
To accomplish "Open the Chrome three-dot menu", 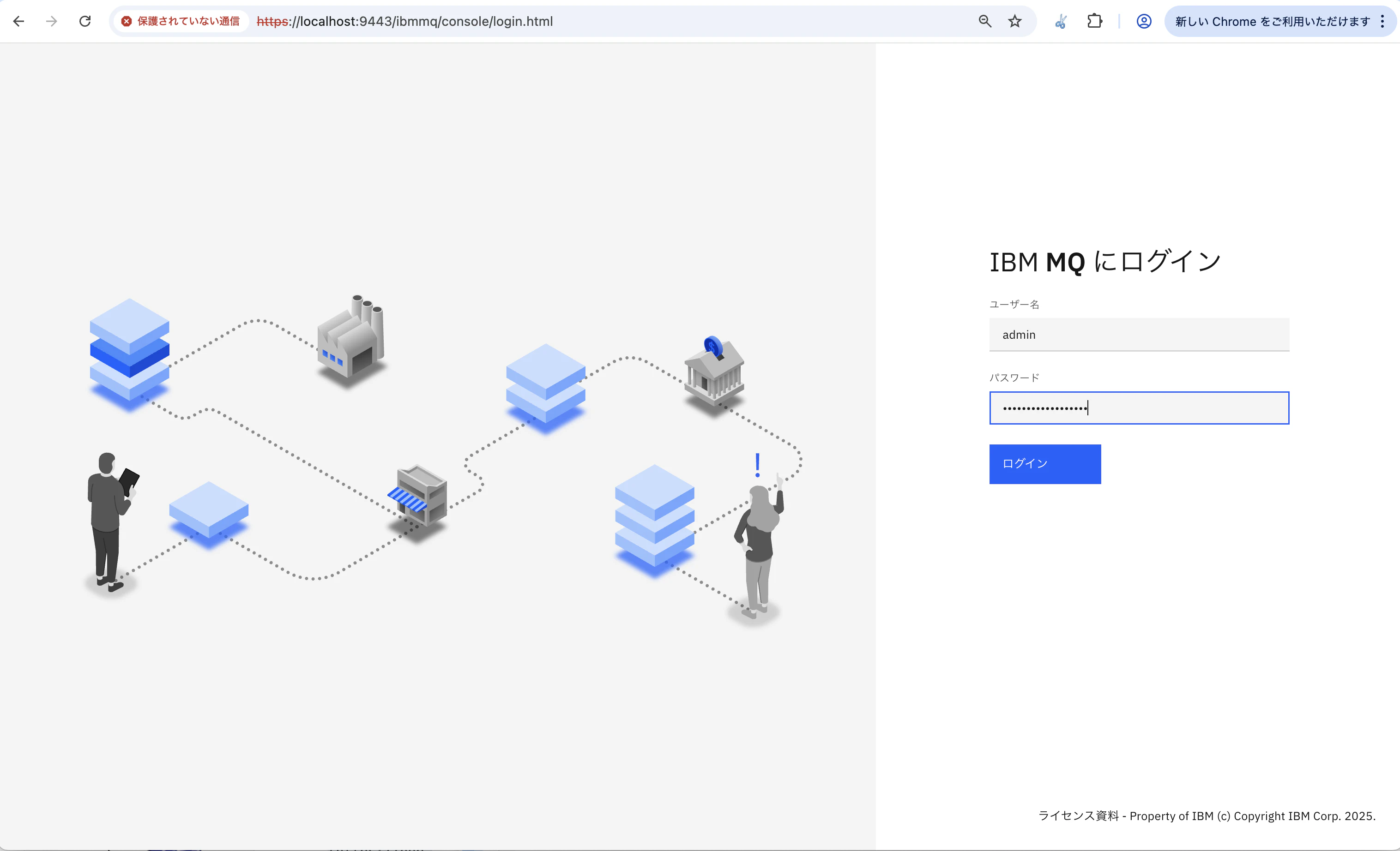I will coord(1382,22).
